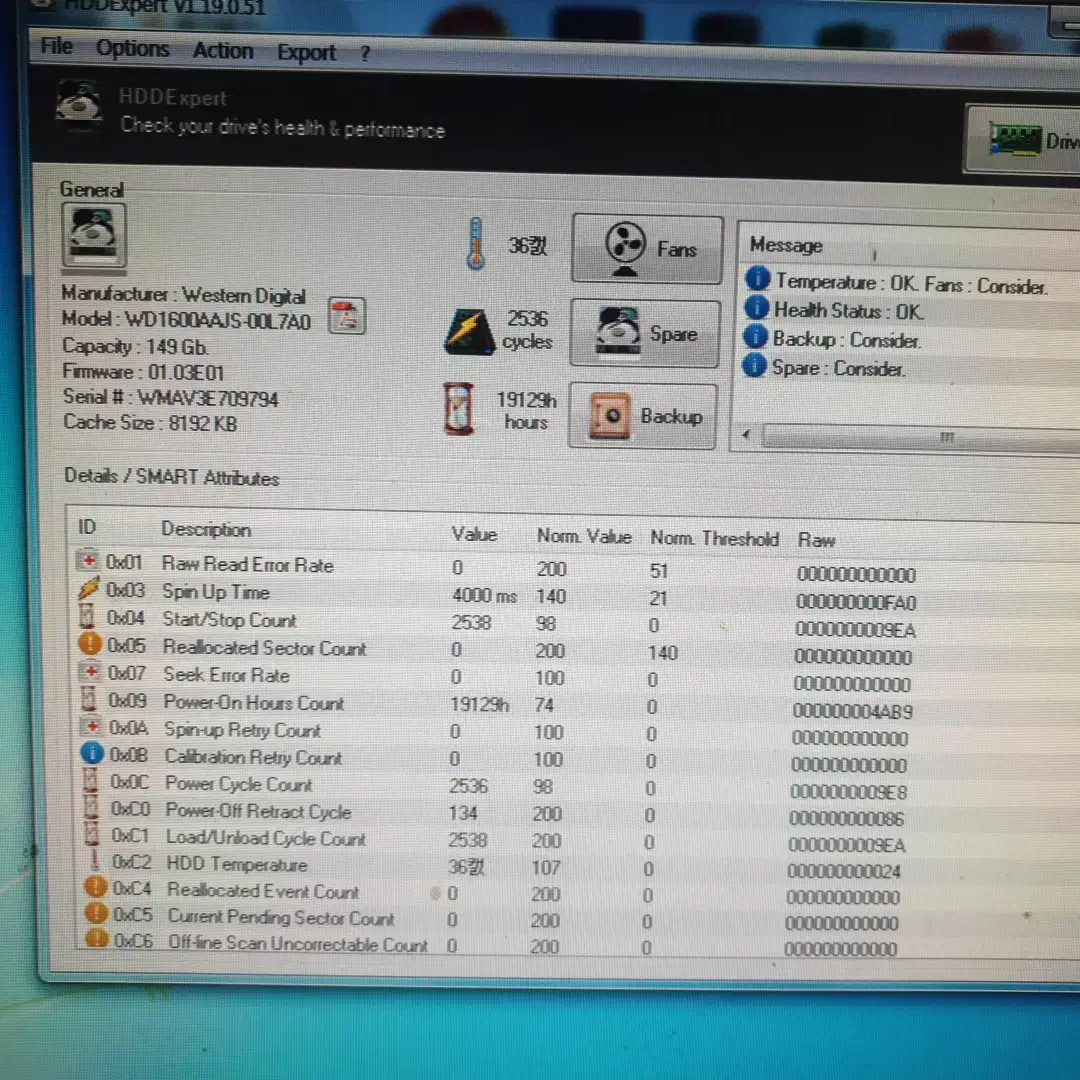This screenshot has height=1080, width=1080.
Task: Click warning icon of Reallocated Sector Count
Action: point(90,643)
